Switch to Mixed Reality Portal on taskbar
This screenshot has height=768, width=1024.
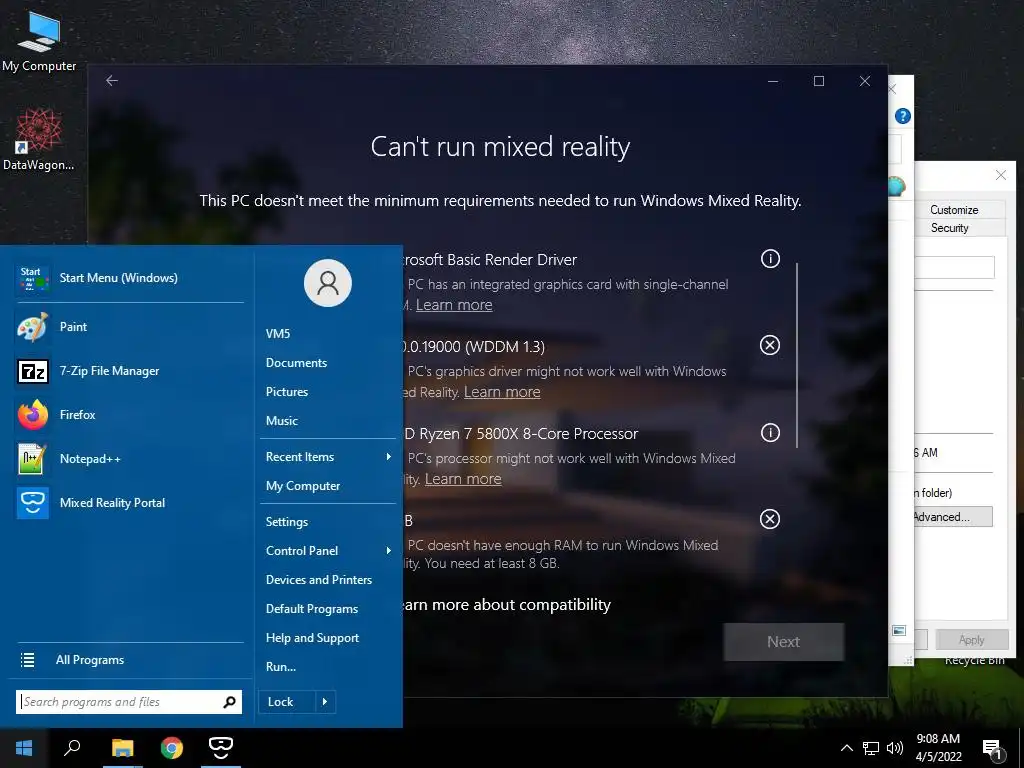(x=221, y=748)
